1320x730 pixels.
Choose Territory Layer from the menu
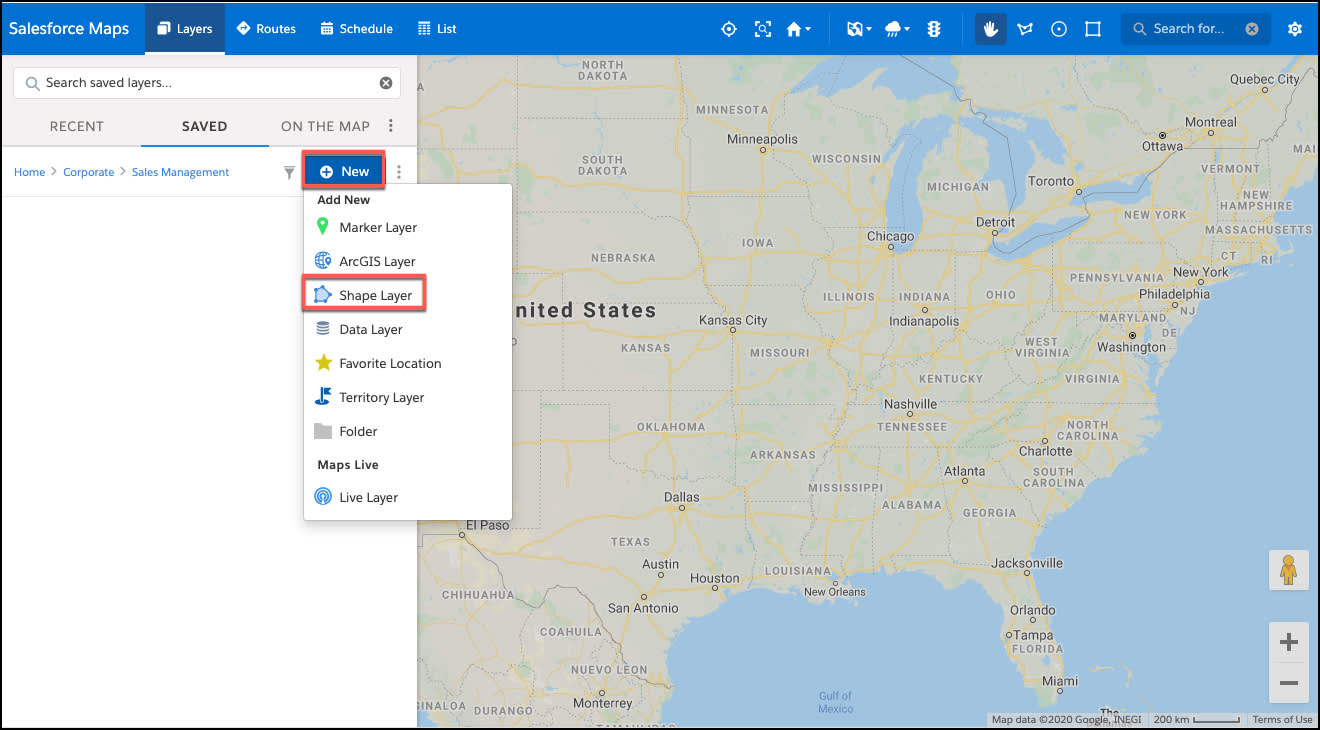[408, 398]
